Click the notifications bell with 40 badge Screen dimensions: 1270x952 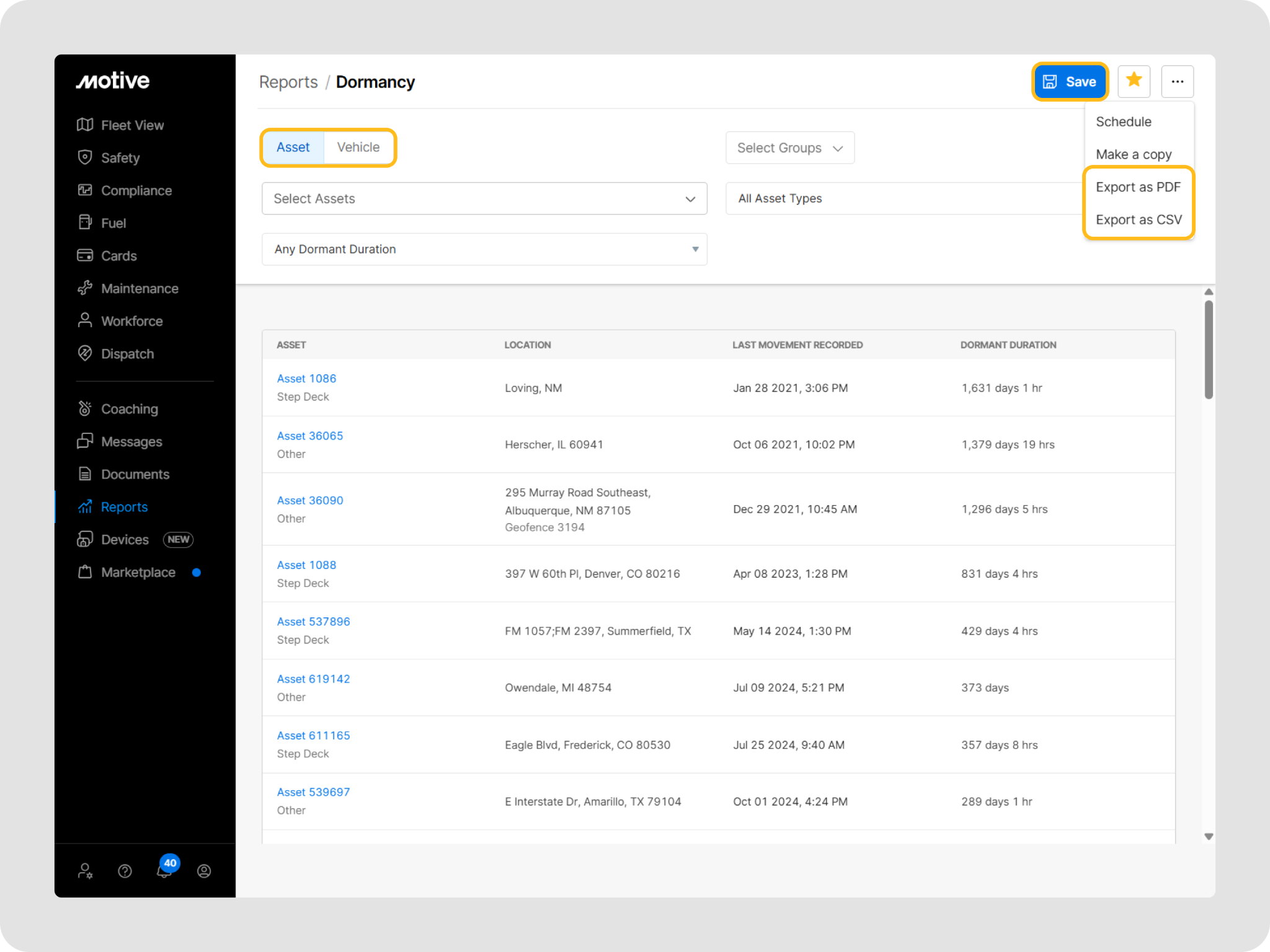(164, 870)
